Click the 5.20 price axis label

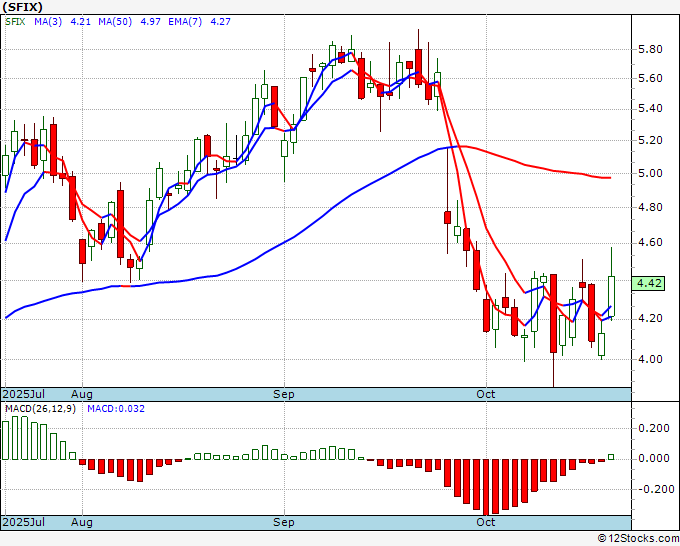point(650,141)
